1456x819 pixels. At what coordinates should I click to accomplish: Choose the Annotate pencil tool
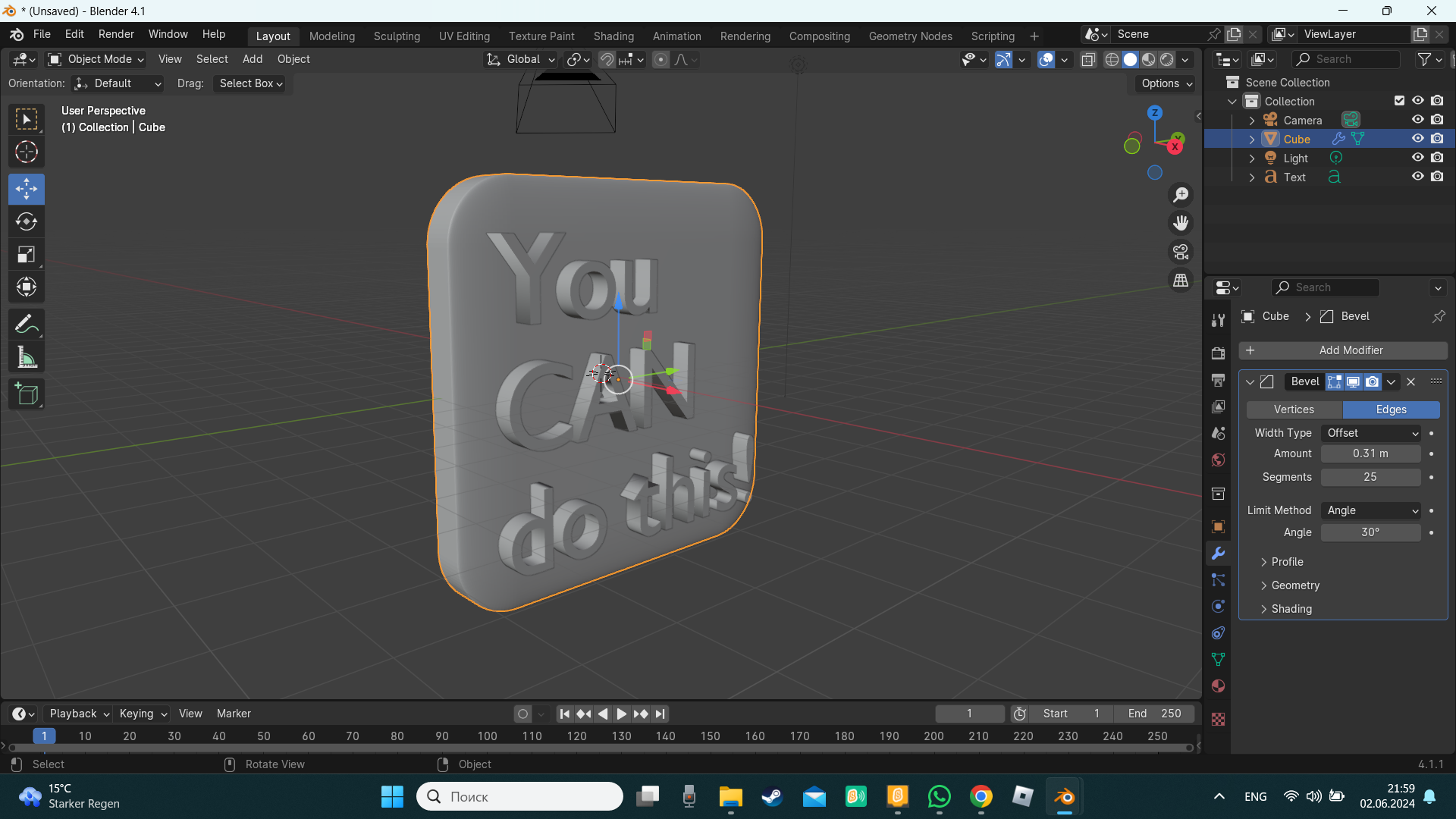(27, 325)
